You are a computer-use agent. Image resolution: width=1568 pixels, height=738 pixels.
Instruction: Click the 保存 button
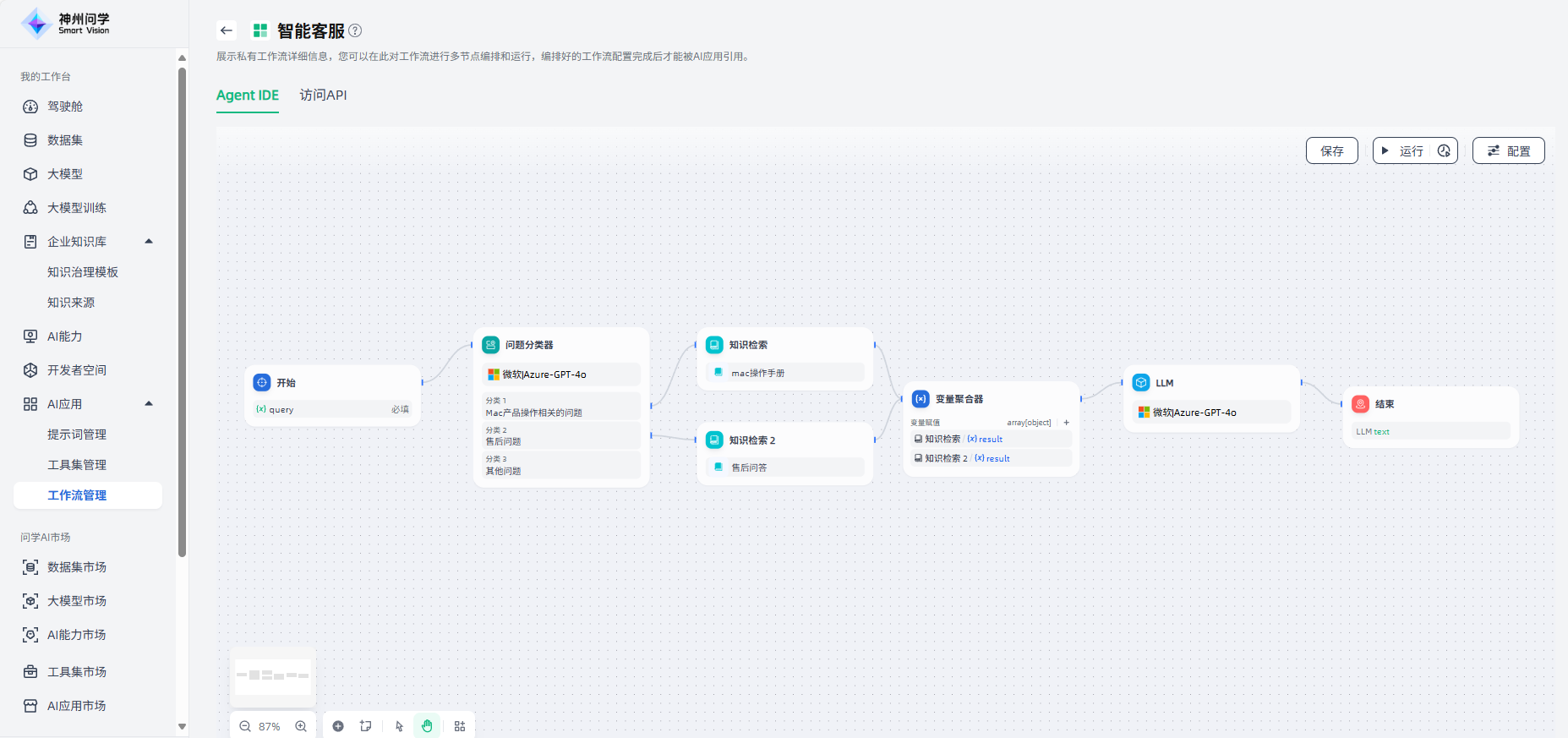1332,150
